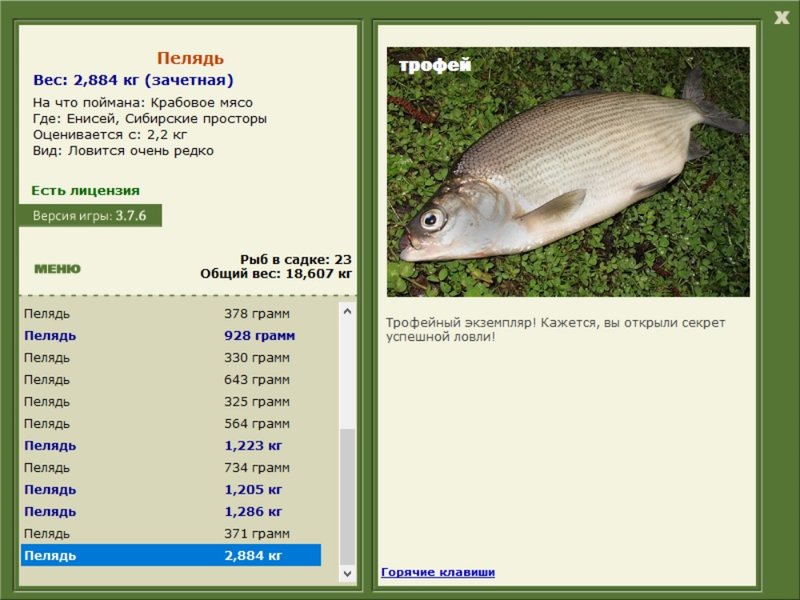Click the Вес: 2,884 кг (зачетная) line
The image size is (800, 600).
tap(133, 80)
